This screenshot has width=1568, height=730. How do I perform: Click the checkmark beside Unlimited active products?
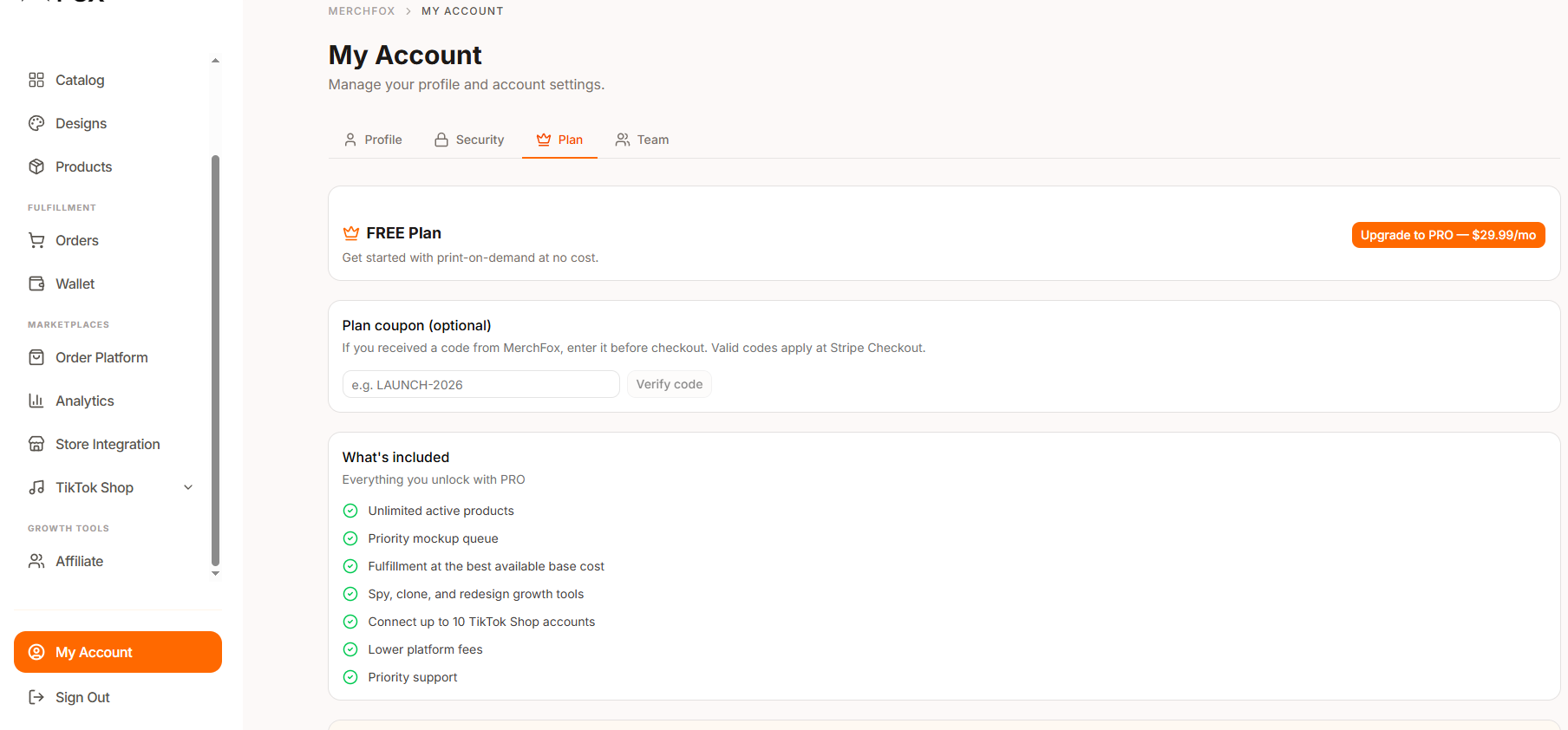(x=350, y=511)
